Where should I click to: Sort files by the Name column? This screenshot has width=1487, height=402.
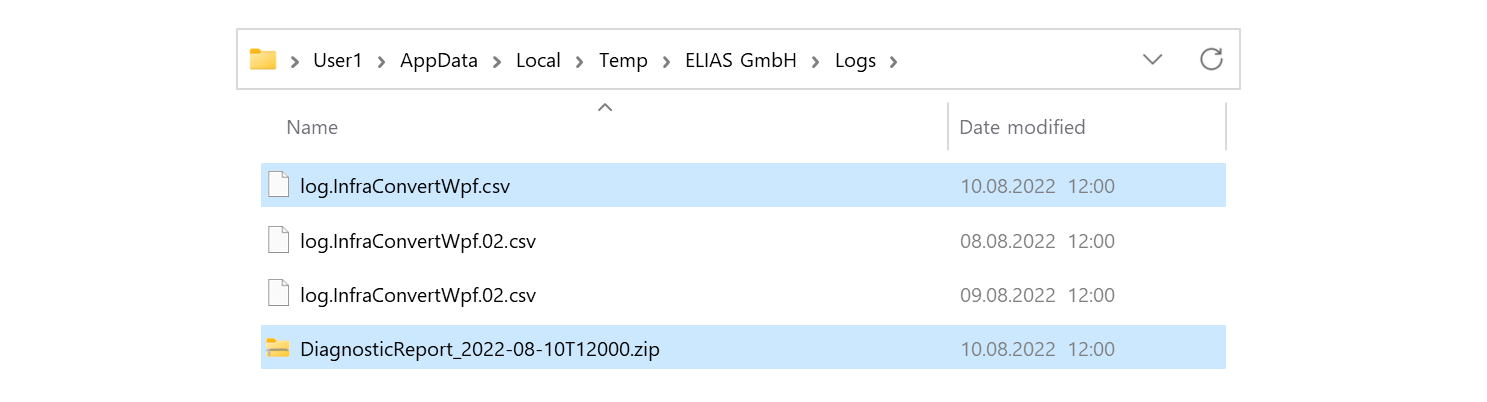pyautogui.click(x=312, y=127)
